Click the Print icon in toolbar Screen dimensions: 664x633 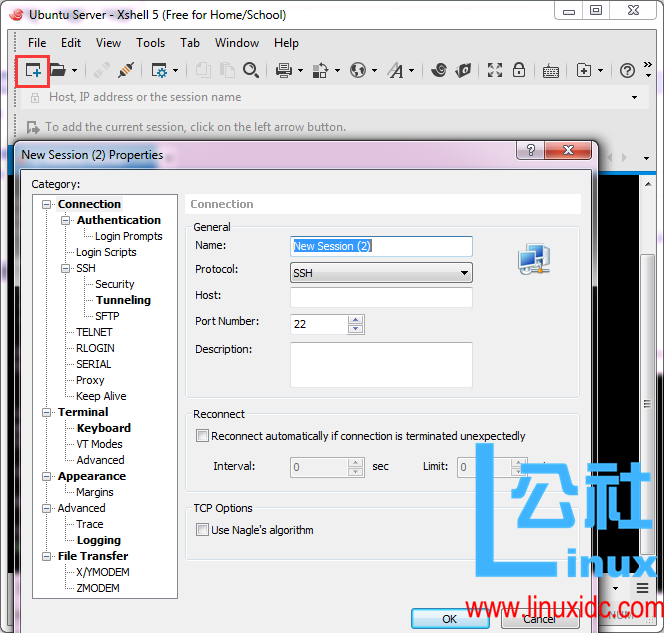[x=283, y=71]
